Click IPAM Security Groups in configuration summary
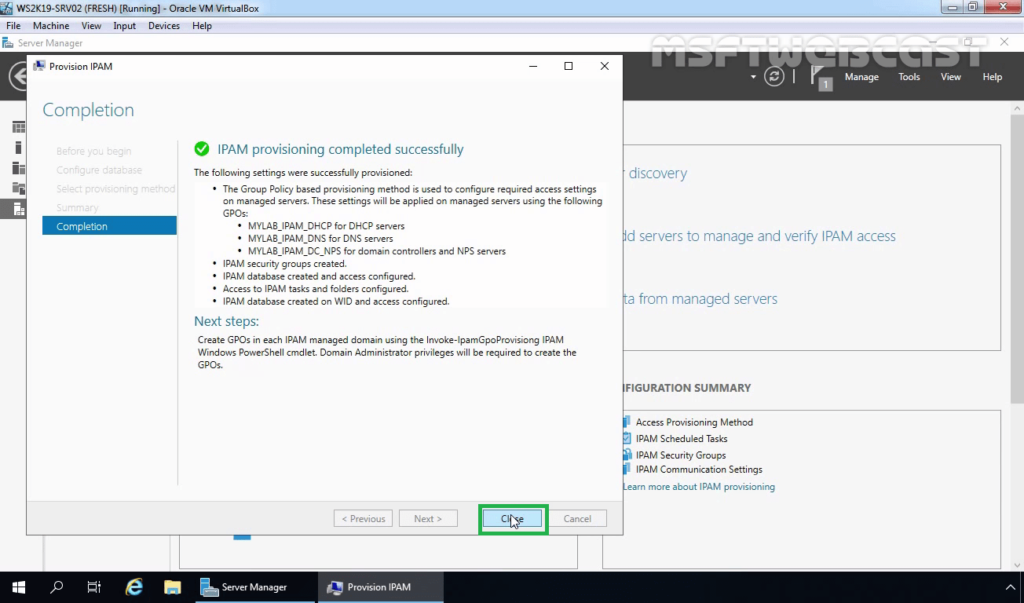This screenshot has height=603, width=1024. (680, 455)
